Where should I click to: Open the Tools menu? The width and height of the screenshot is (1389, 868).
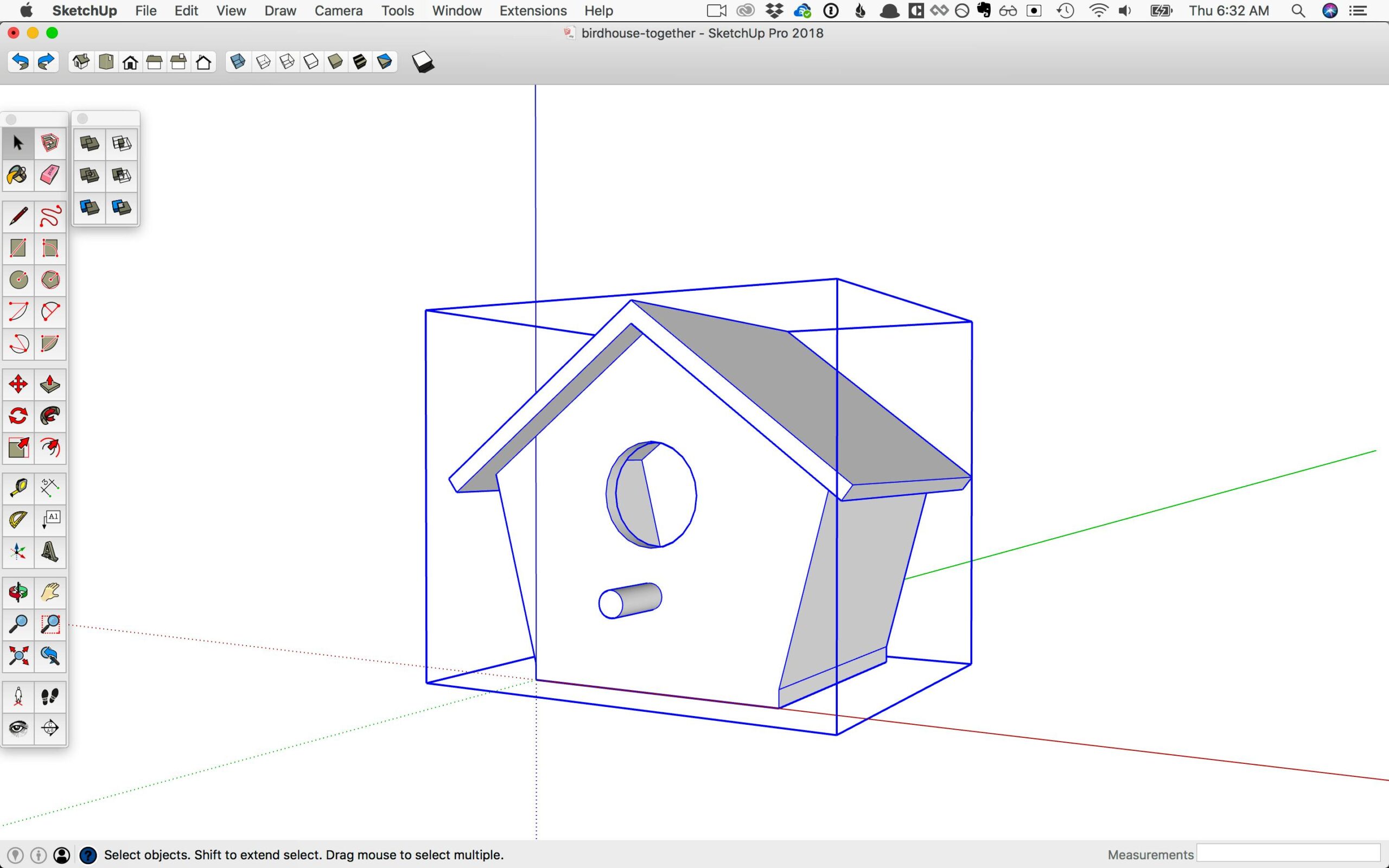point(397,10)
